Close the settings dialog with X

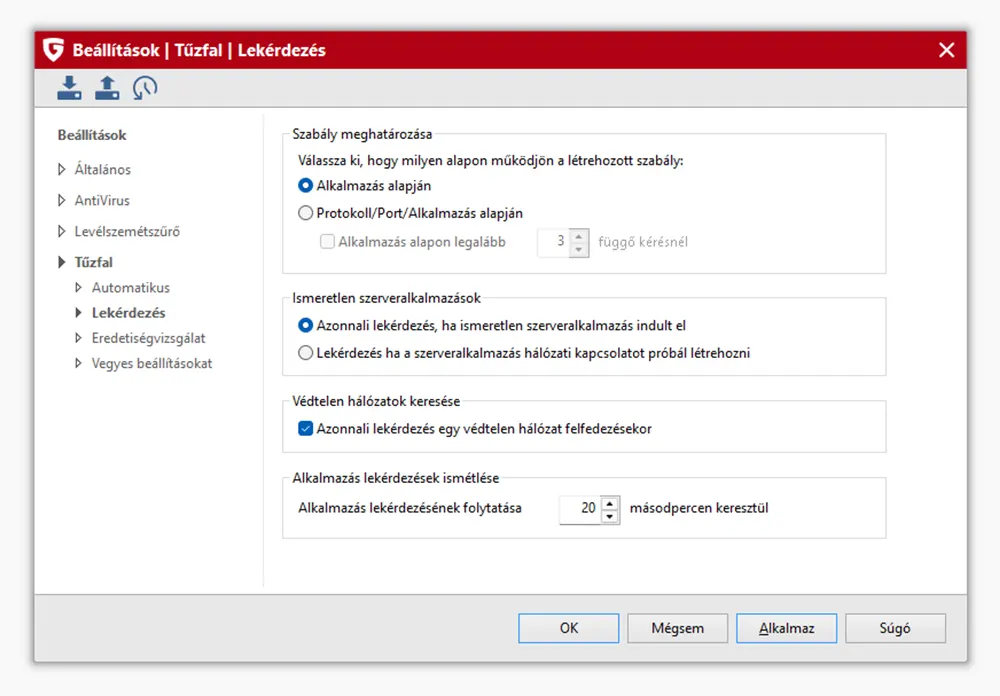tap(946, 50)
